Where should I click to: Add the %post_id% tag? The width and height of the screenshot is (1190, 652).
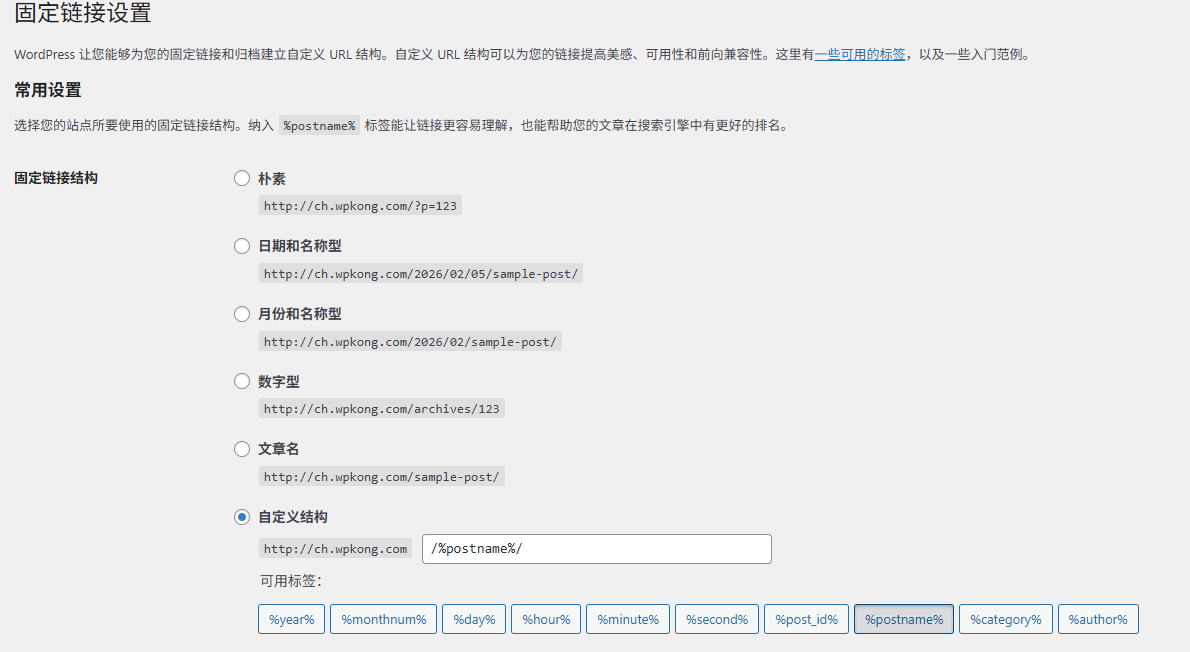click(806, 618)
